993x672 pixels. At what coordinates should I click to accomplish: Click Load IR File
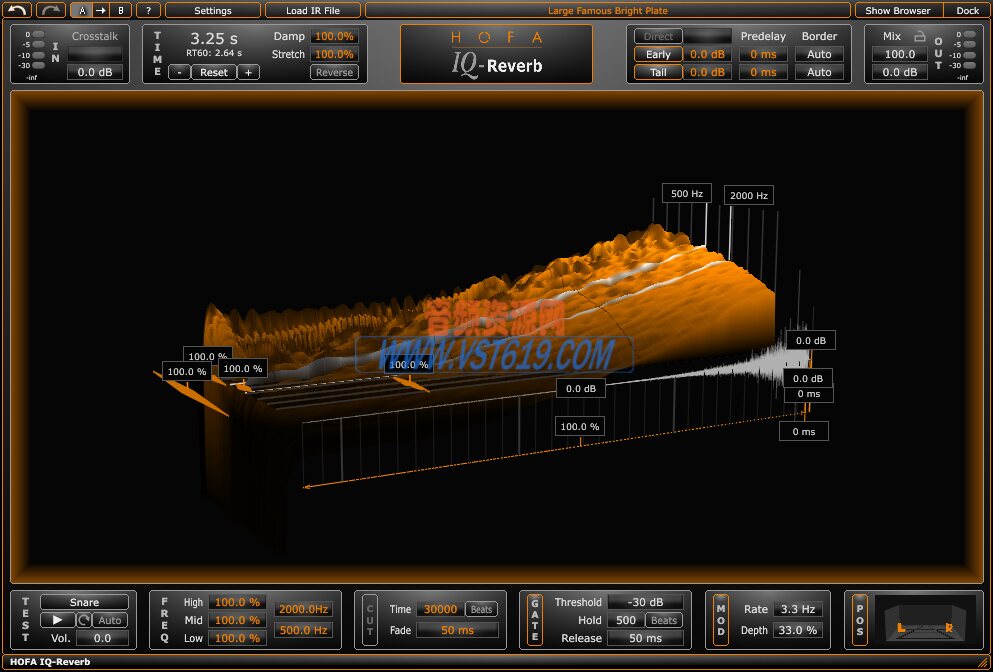click(313, 10)
